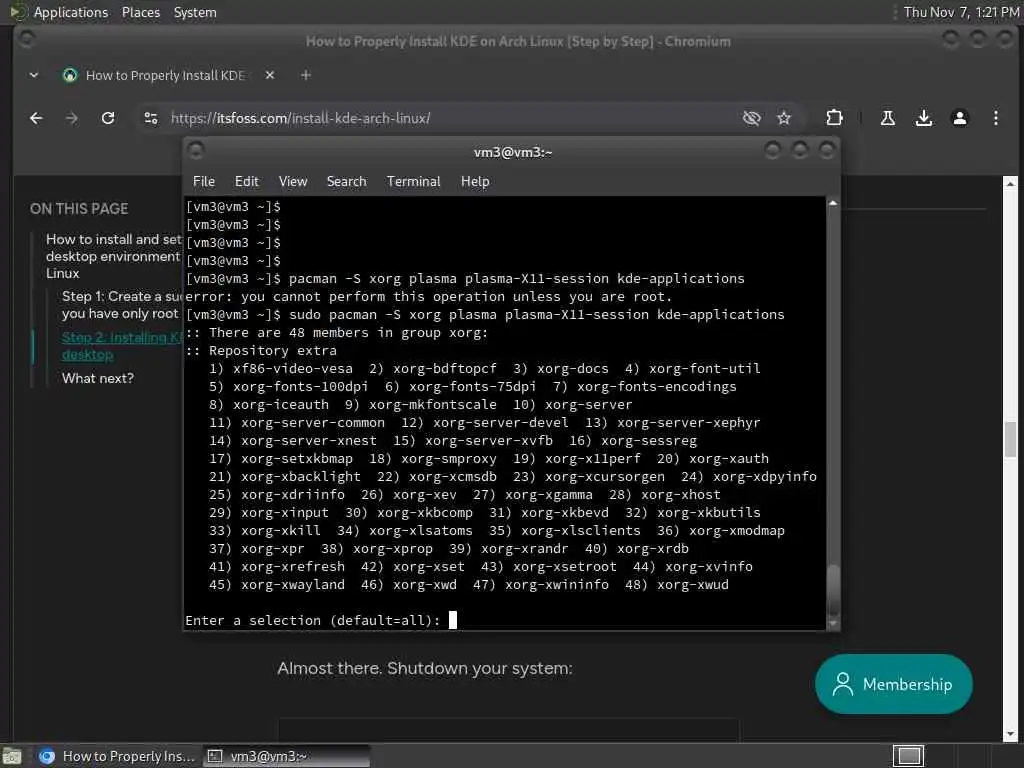Open terminal Edit menu

click(247, 182)
